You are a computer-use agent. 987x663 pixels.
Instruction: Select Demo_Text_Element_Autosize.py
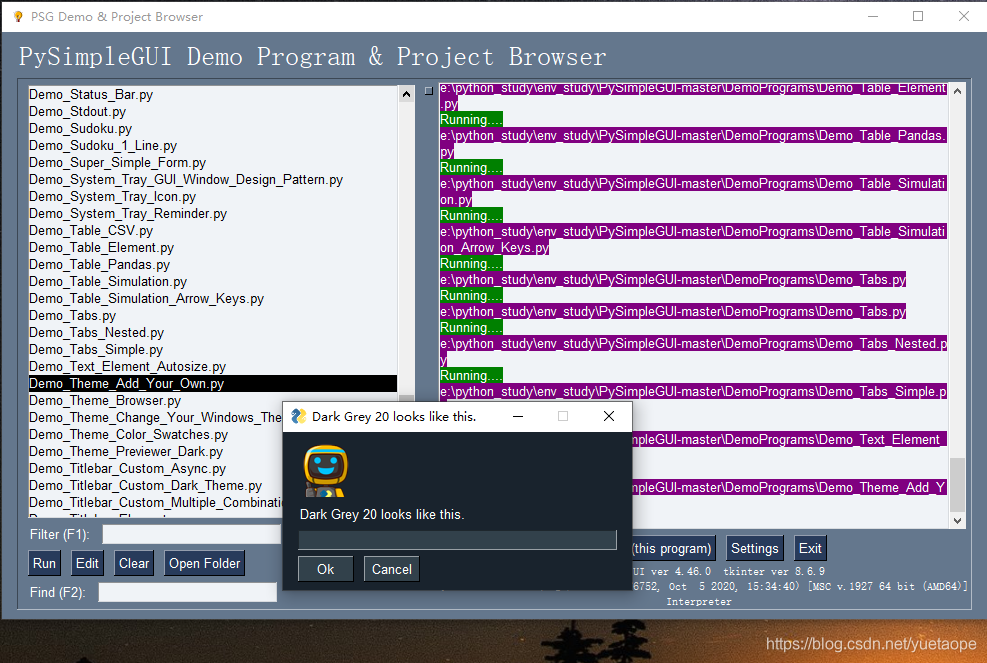coord(213,366)
